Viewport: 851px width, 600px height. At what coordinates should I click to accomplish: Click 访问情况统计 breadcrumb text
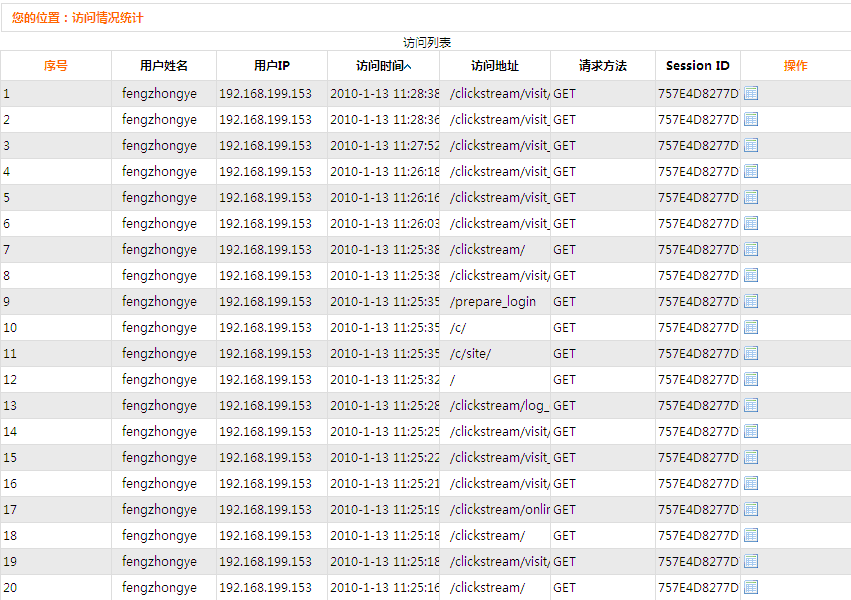tap(114, 17)
